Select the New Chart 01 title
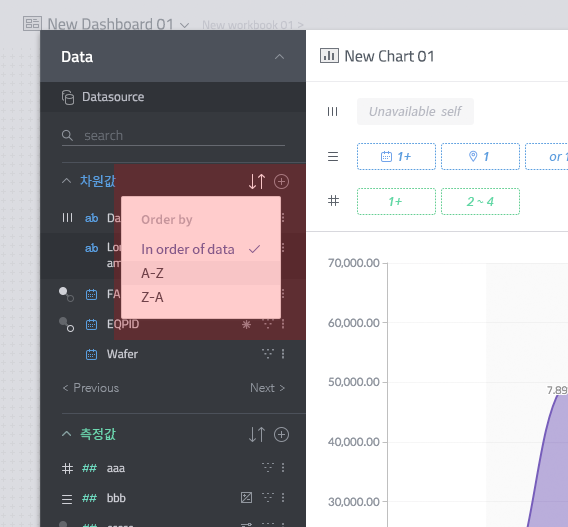 click(x=389, y=56)
